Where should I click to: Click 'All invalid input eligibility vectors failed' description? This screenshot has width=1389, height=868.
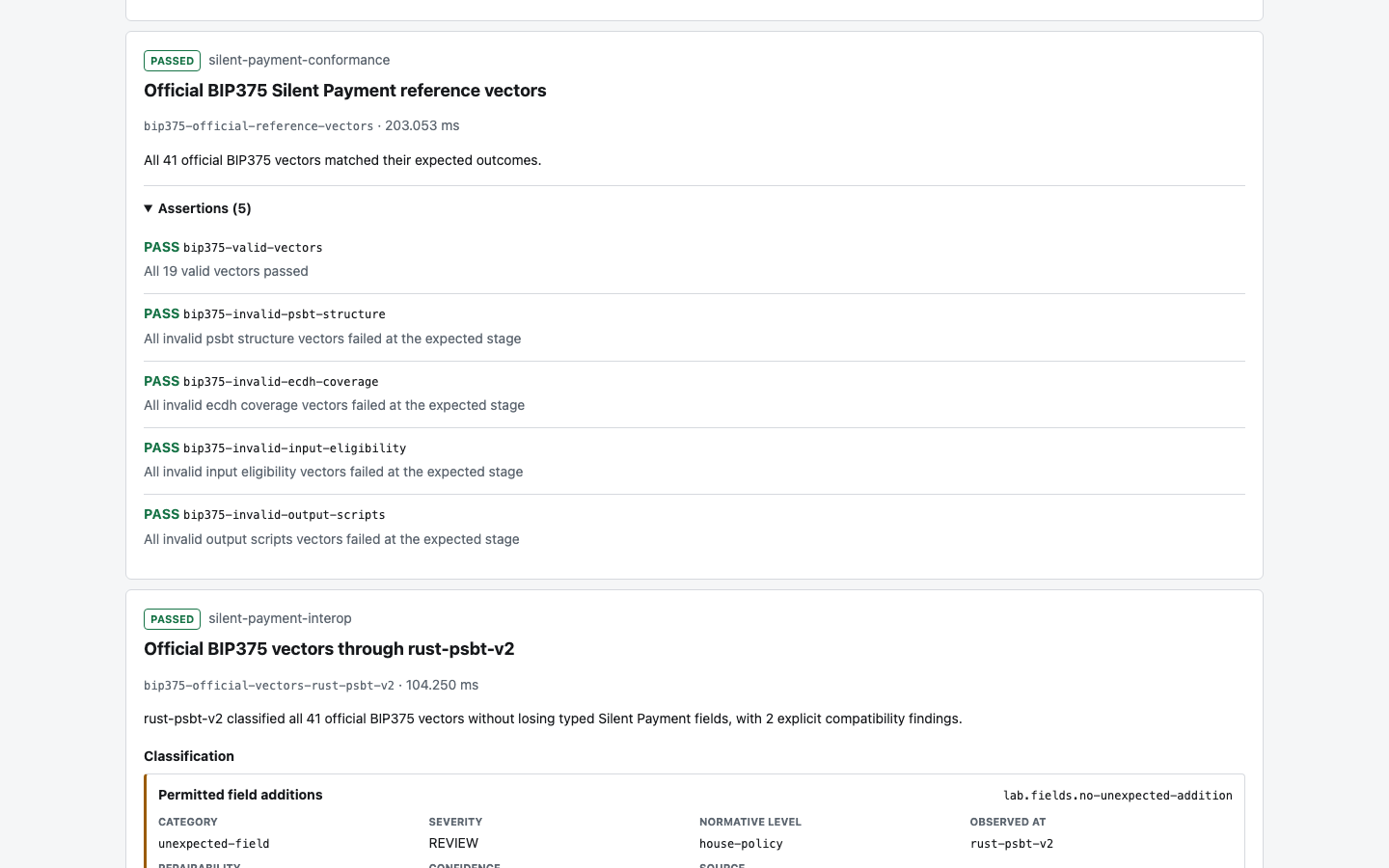click(334, 472)
